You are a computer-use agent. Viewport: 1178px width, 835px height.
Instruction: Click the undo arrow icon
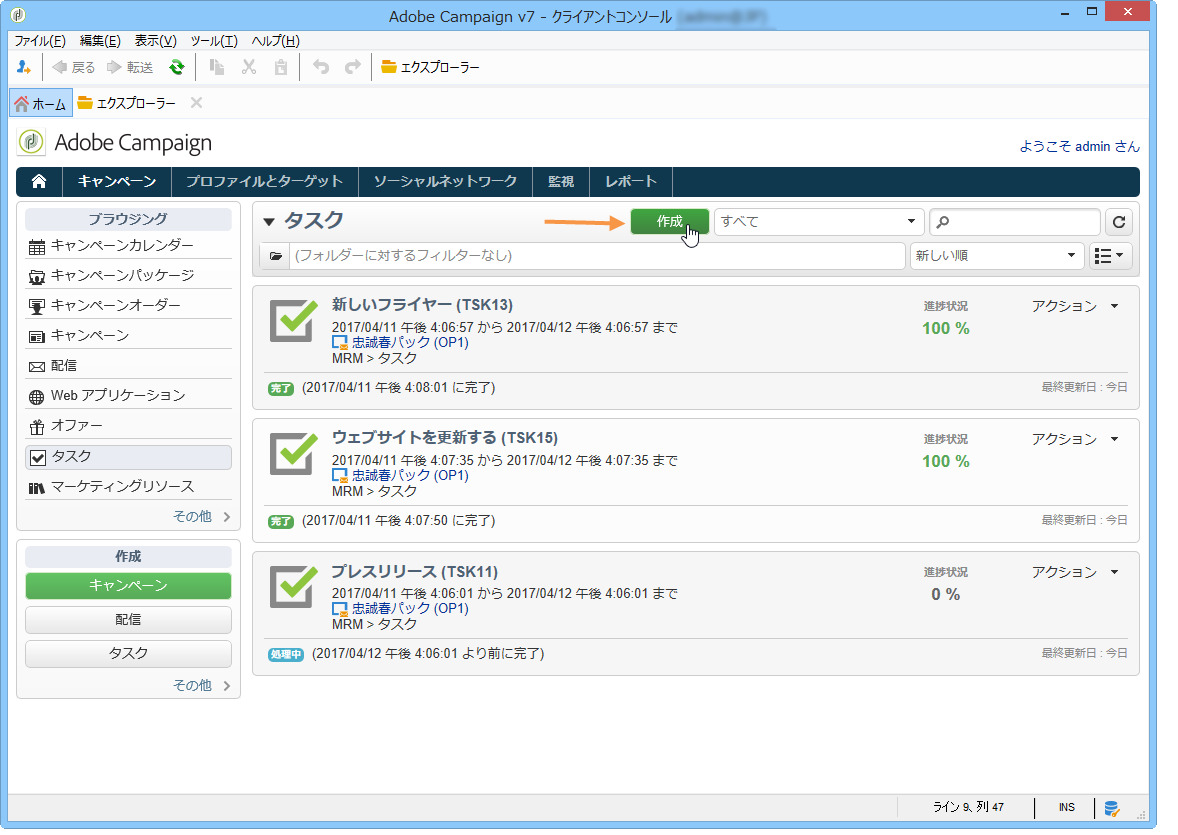click(321, 68)
